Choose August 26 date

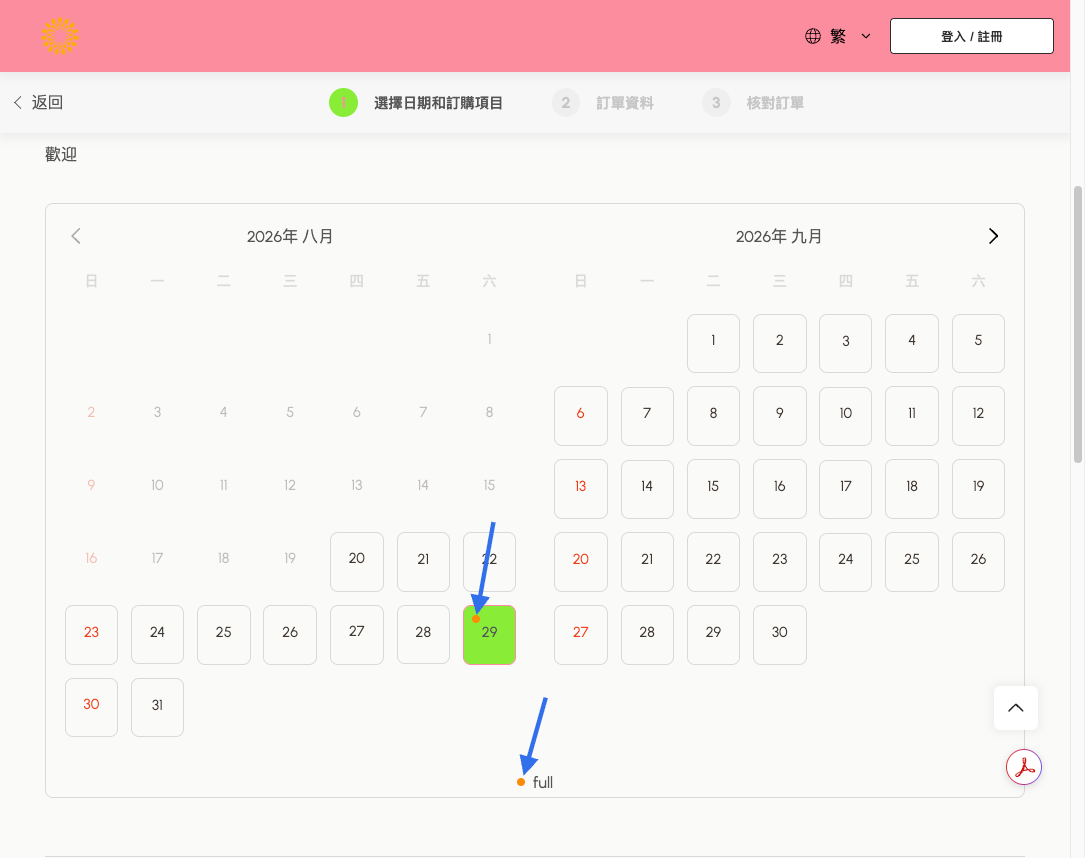coord(290,635)
